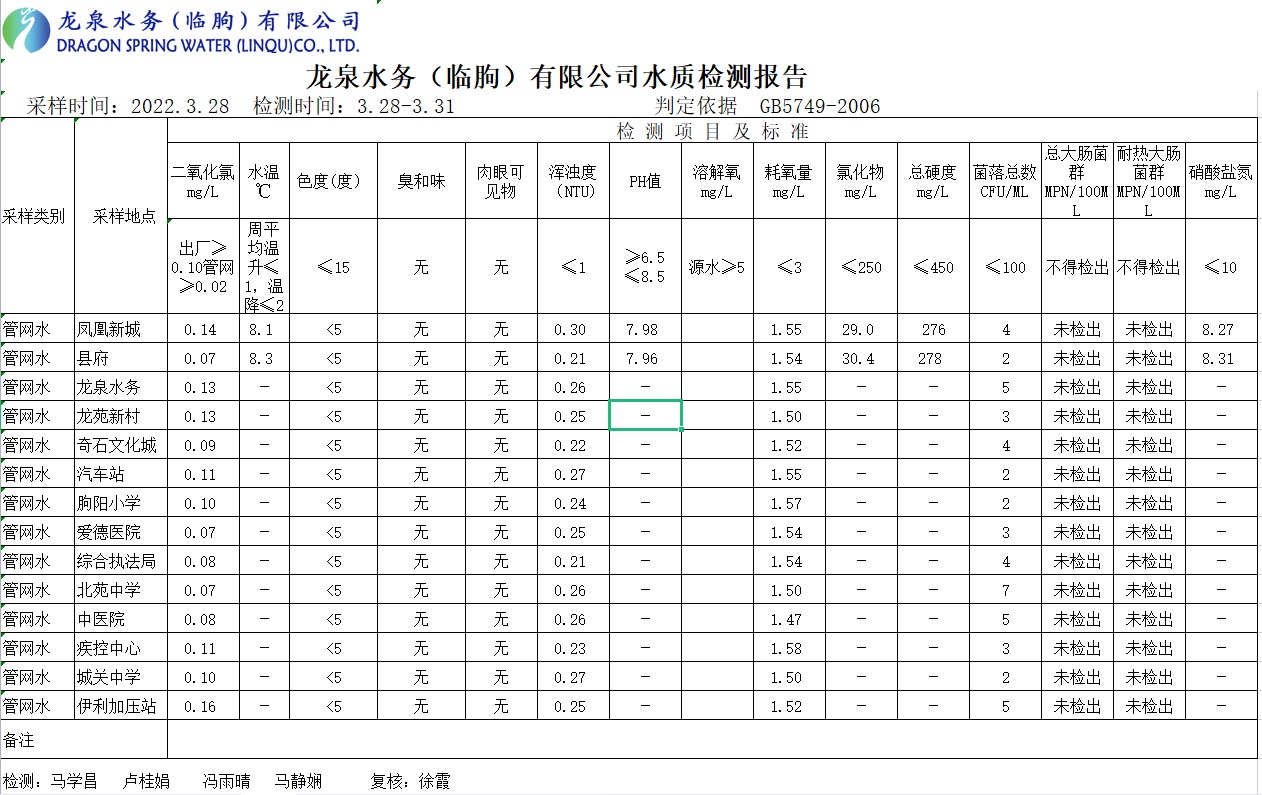
Task: Select the PH standard cell ≥6.5 ≤8.5
Action: click(x=645, y=266)
